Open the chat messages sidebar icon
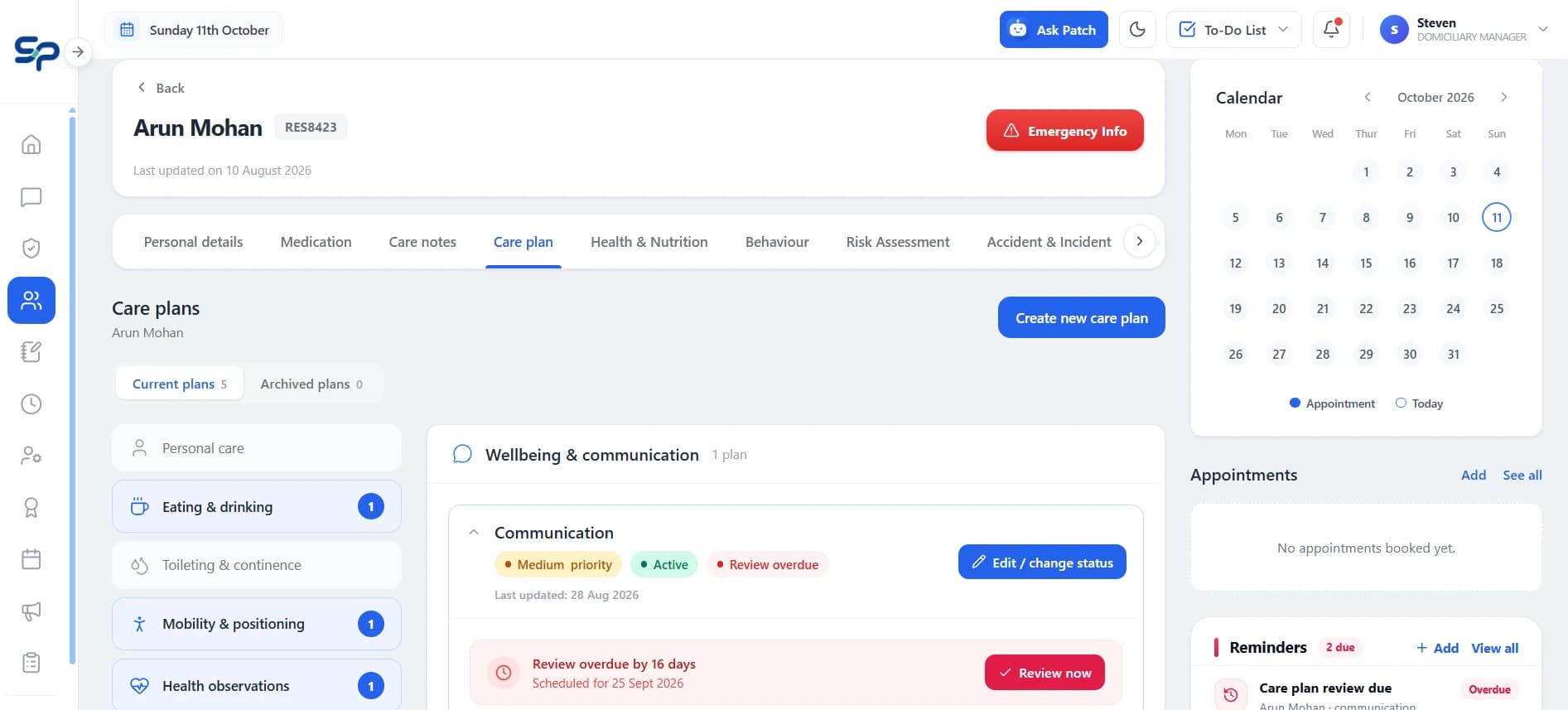Screen dimensions: 1568x710 pos(31,197)
